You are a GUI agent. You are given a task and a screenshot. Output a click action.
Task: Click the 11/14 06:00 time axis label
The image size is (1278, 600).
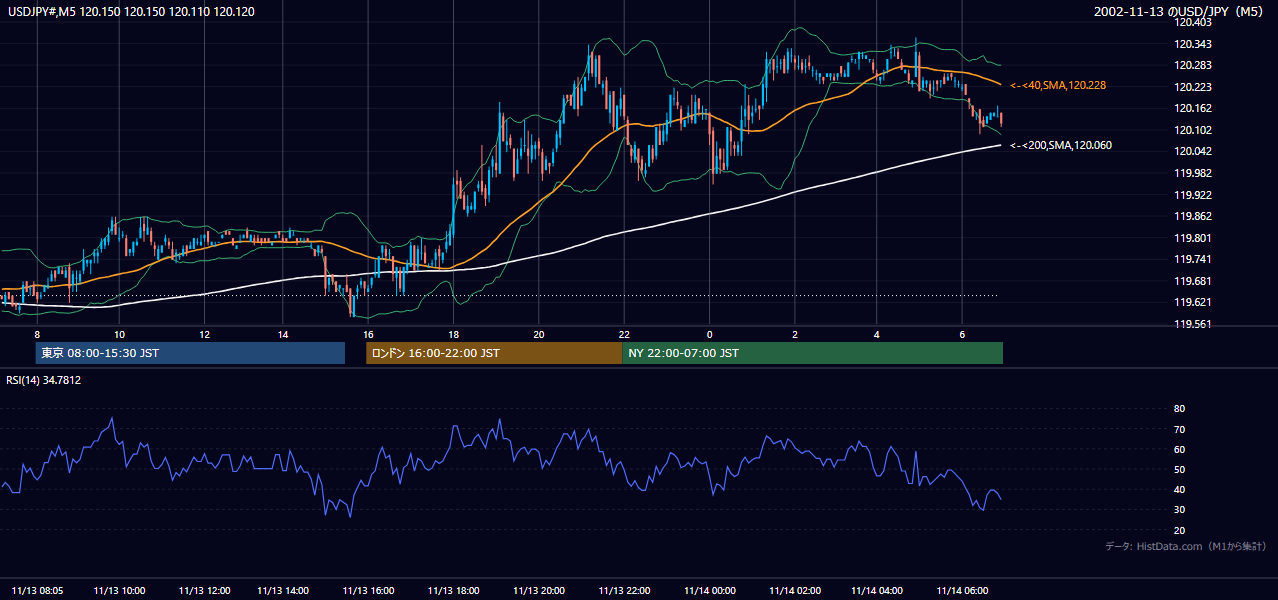pos(962,590)
